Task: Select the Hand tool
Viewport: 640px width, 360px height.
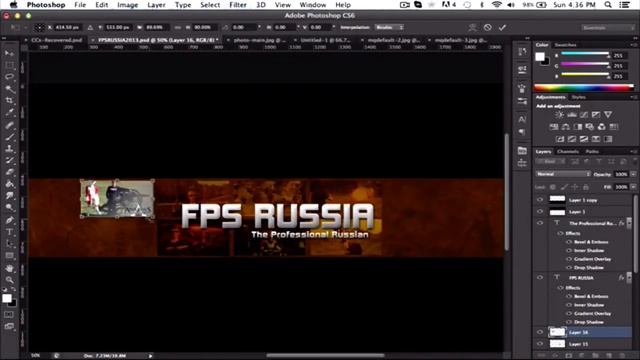Action: [9, 268]
